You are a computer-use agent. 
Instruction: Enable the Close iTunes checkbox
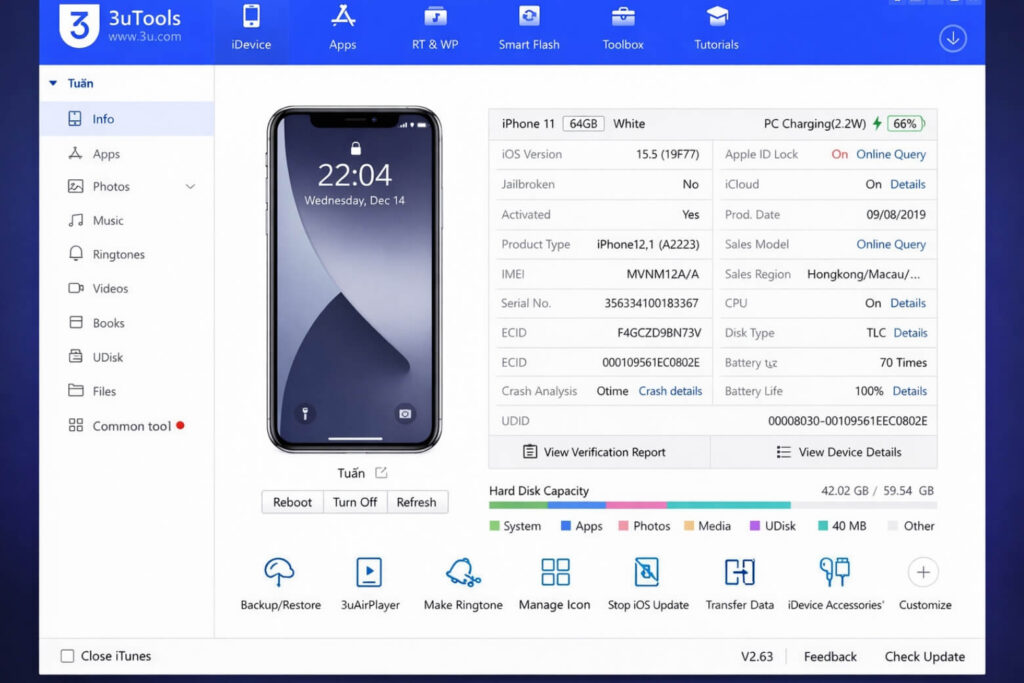pos(68,656)
